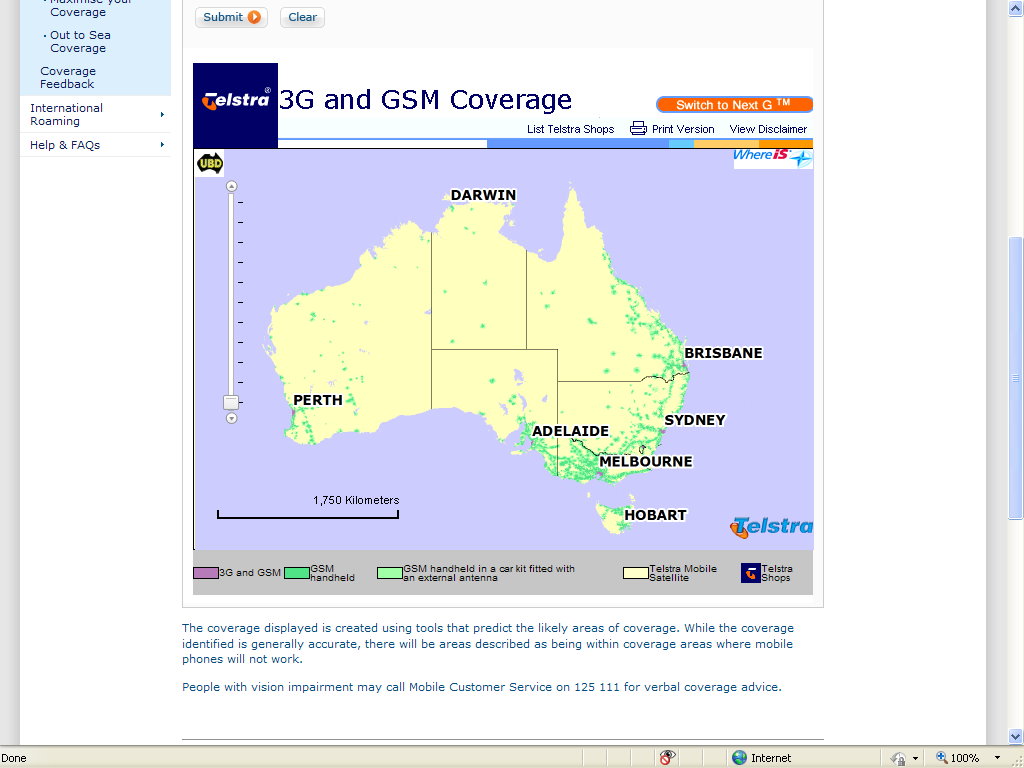The height and width of the screenshot is (768, 1024).
Task: Open the View Disclaimer link
Action: 768,129
